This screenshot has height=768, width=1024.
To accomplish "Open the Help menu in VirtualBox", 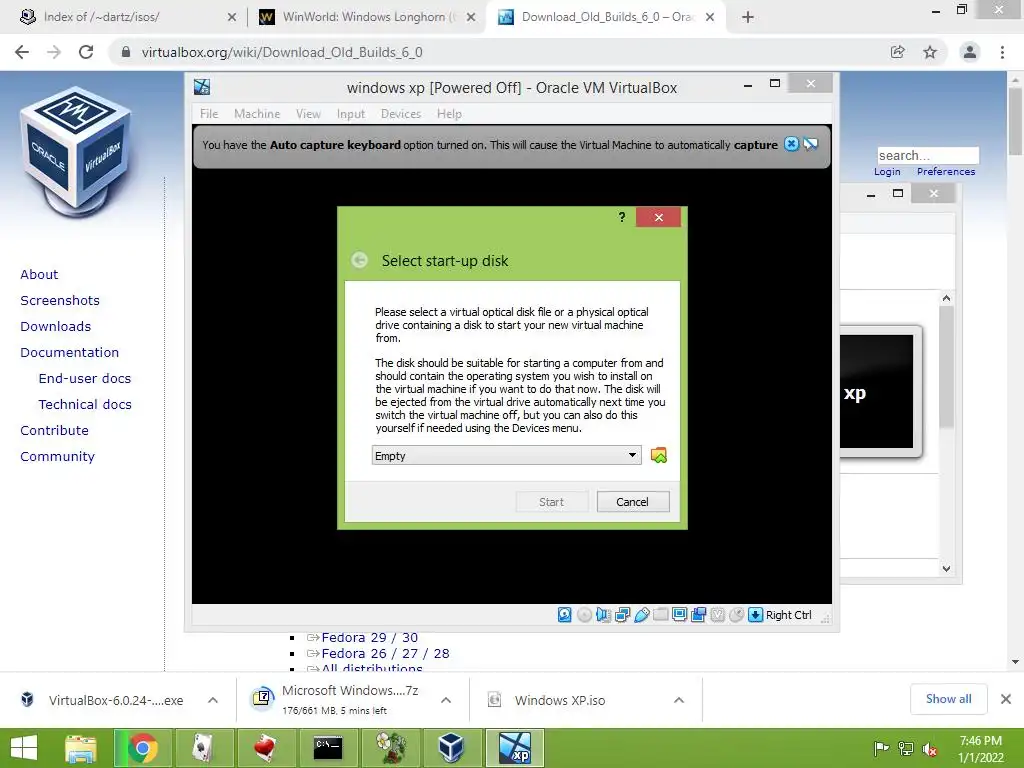I will tap(449, 114).
